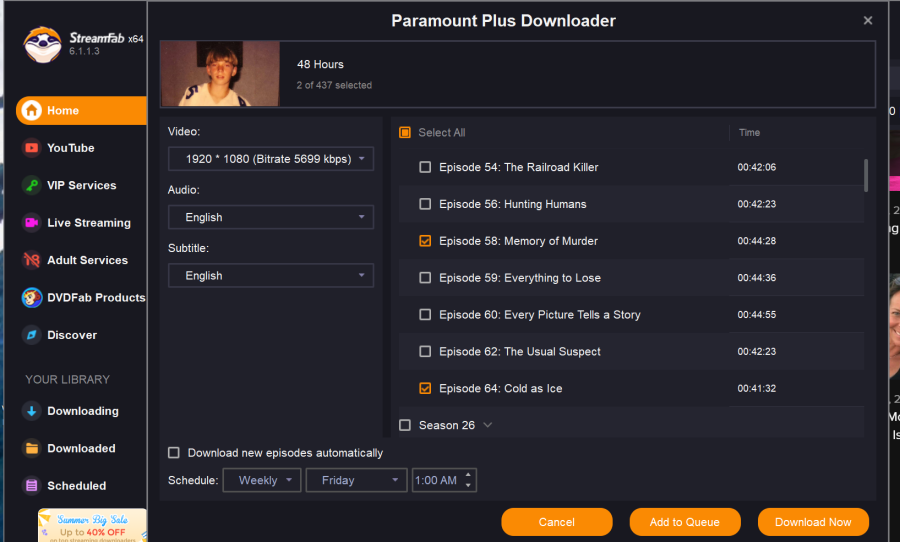
Task: Check Episode 59: Everything to Lose
Action: pos(425,278)
